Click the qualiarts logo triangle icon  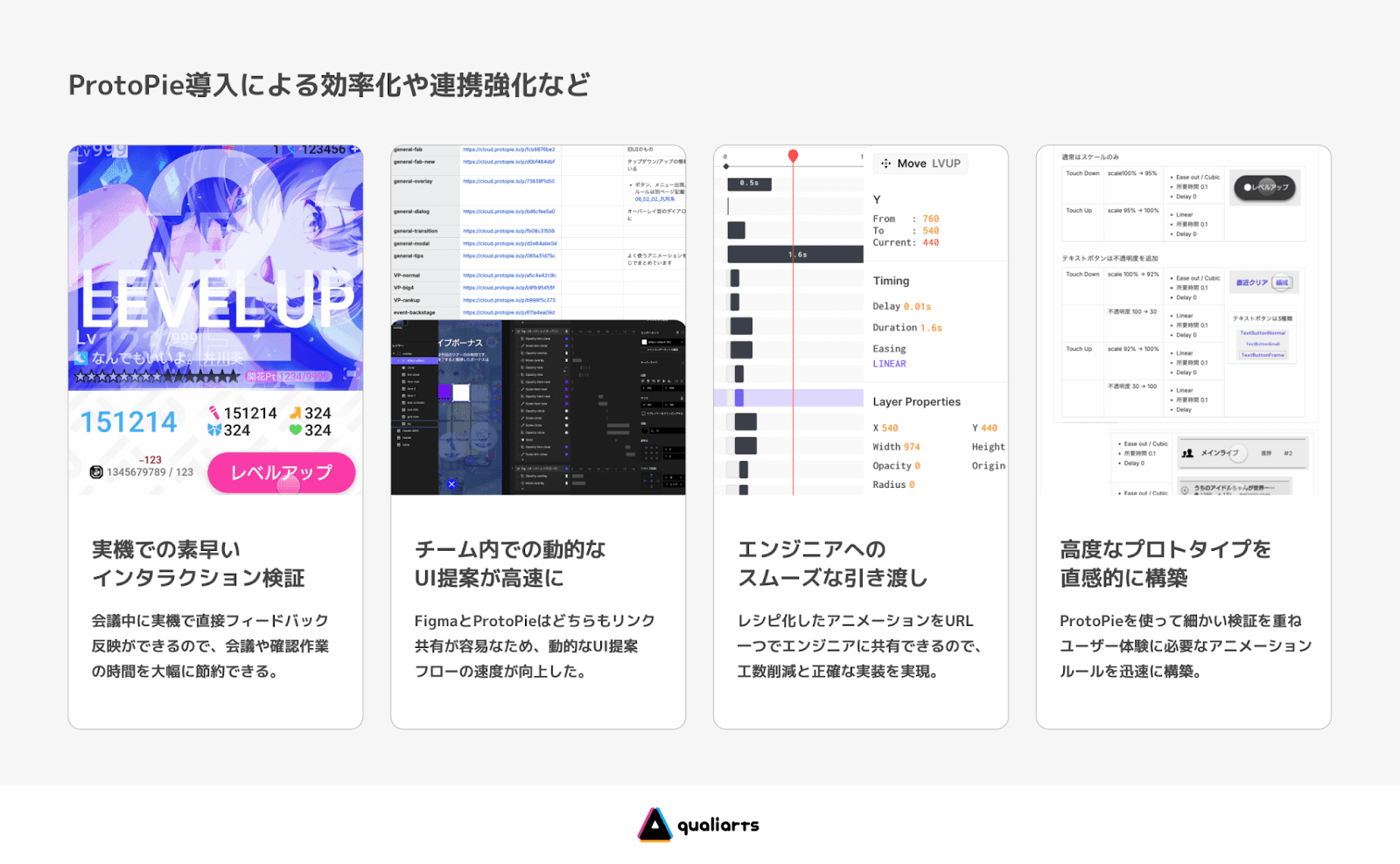(654, 825)
